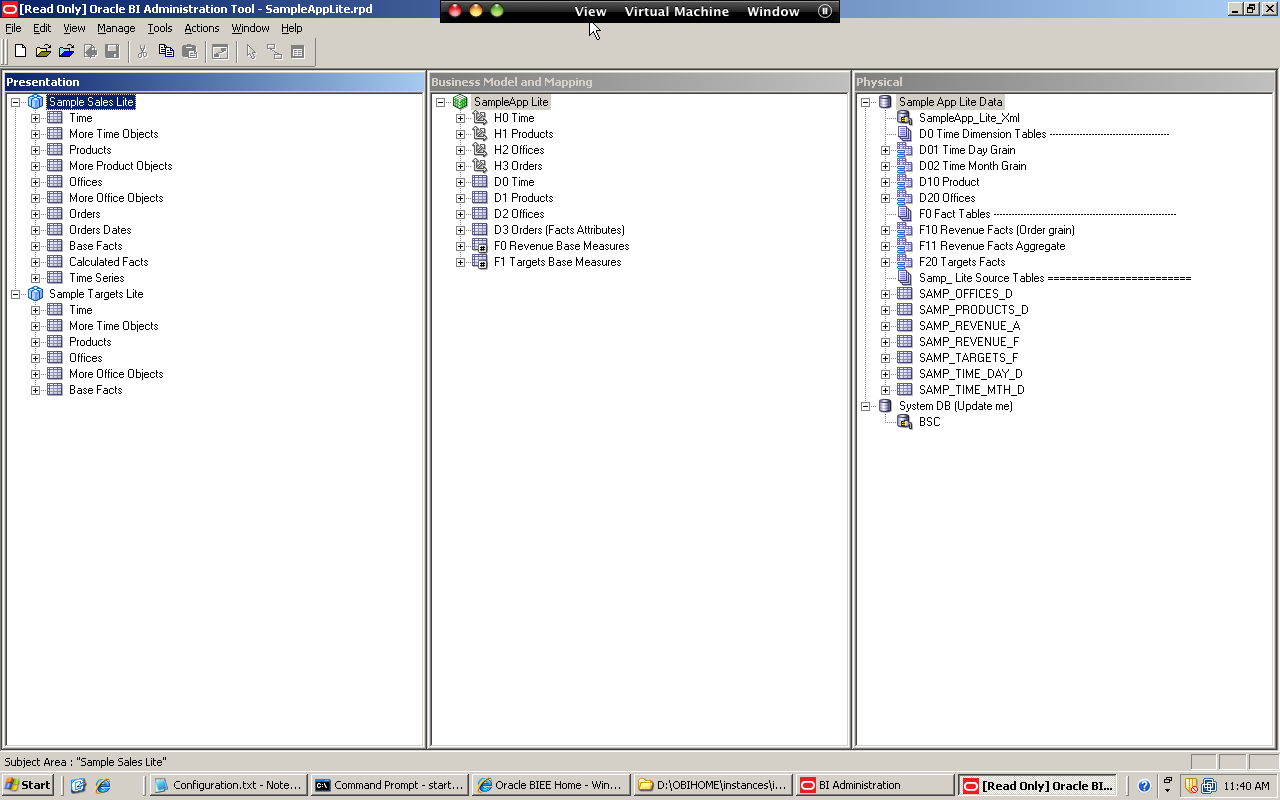
Task: Open the Manage menu
Action: [116, 28]
